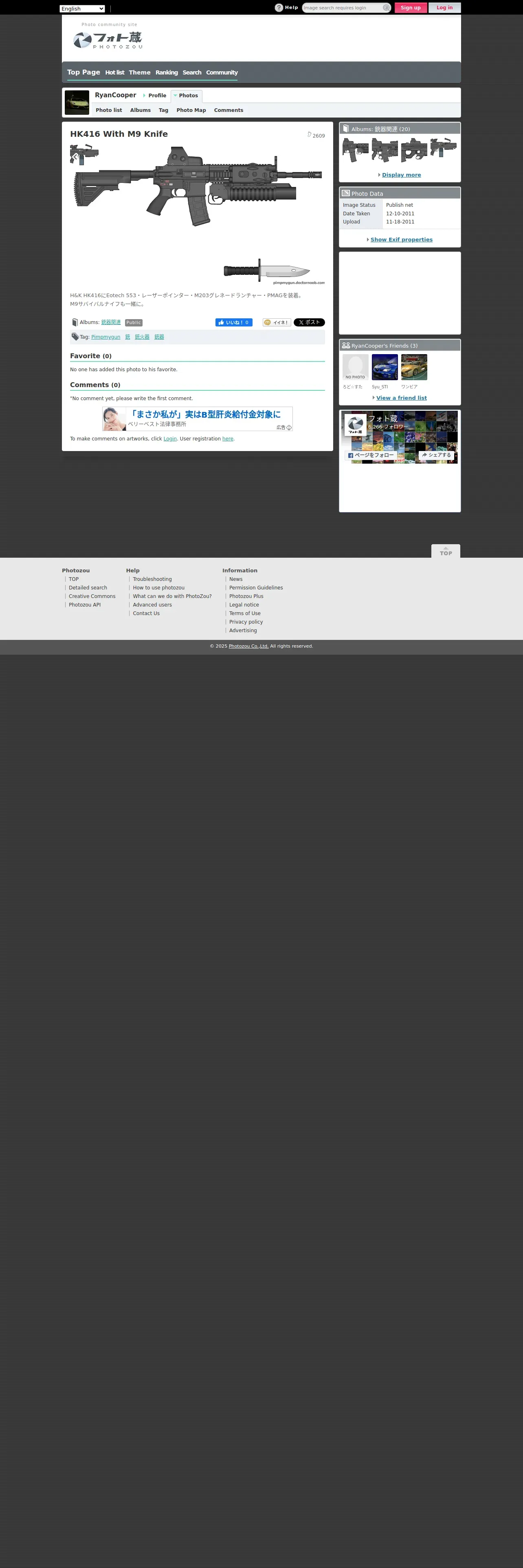
Task: Open friend ワンビア's gold car avatar
Action: (x=414, y=367)
